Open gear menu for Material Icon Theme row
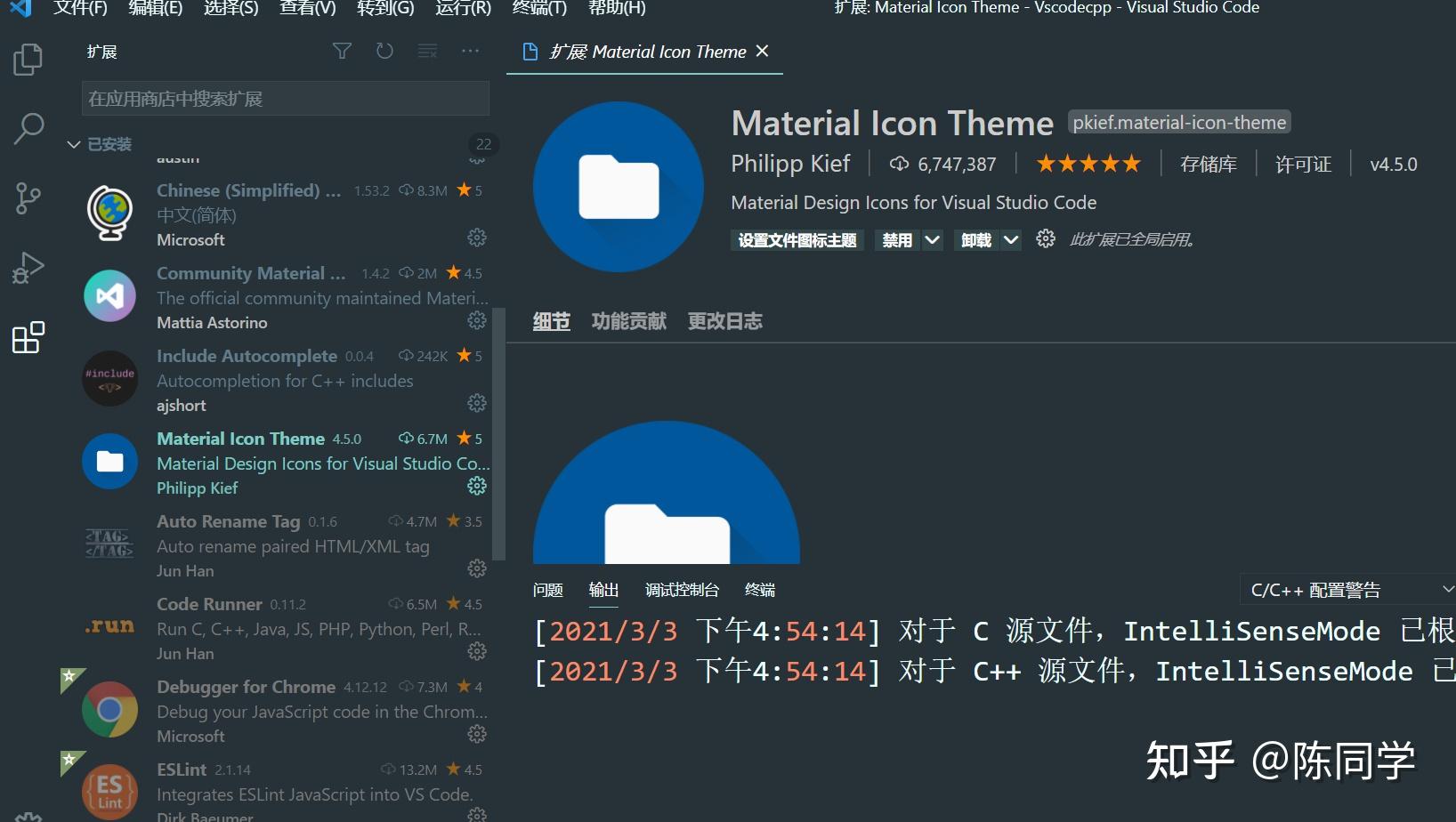 tap(477, 486)
